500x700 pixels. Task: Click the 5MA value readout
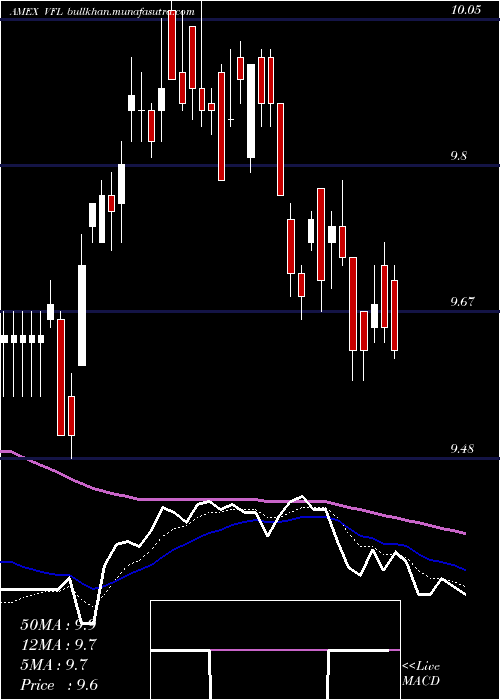coord(54,665)
